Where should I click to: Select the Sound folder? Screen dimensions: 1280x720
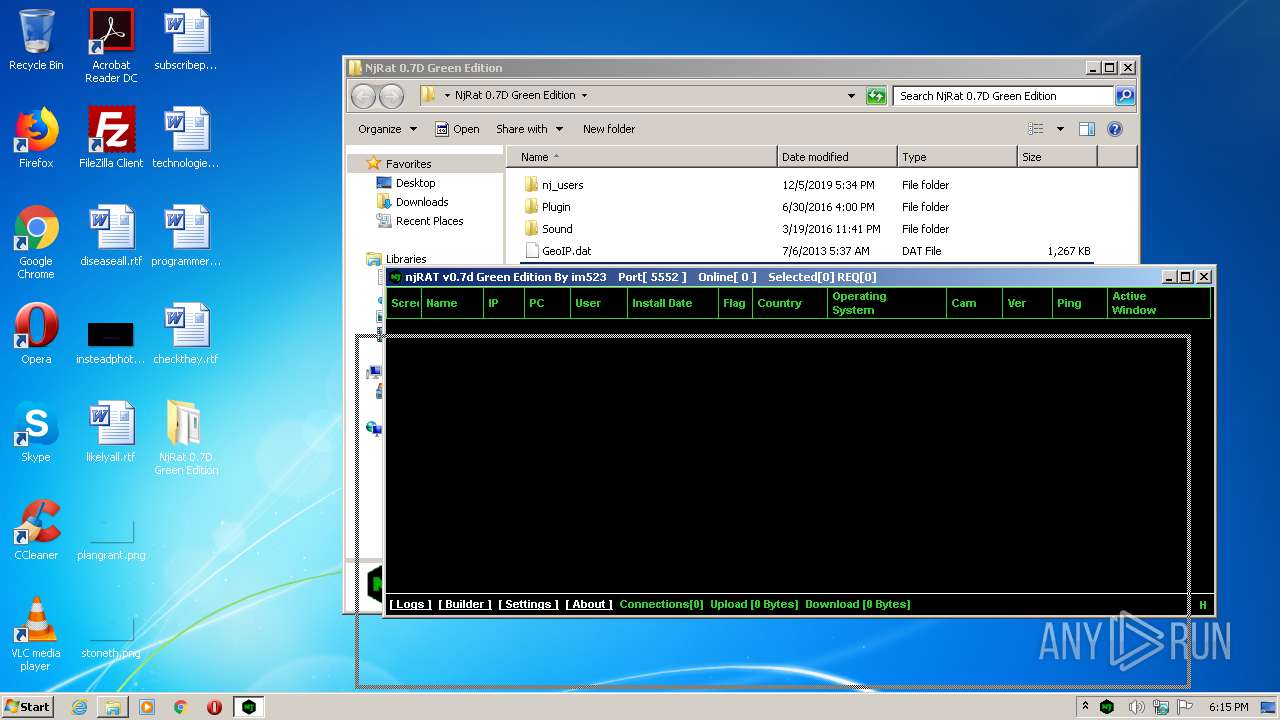point(557,229)
